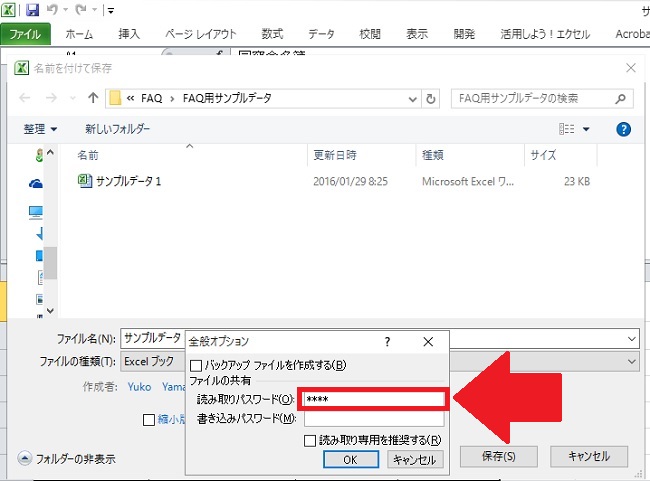Open the 整理 menu
650x481 pixels.
[40, 129]
